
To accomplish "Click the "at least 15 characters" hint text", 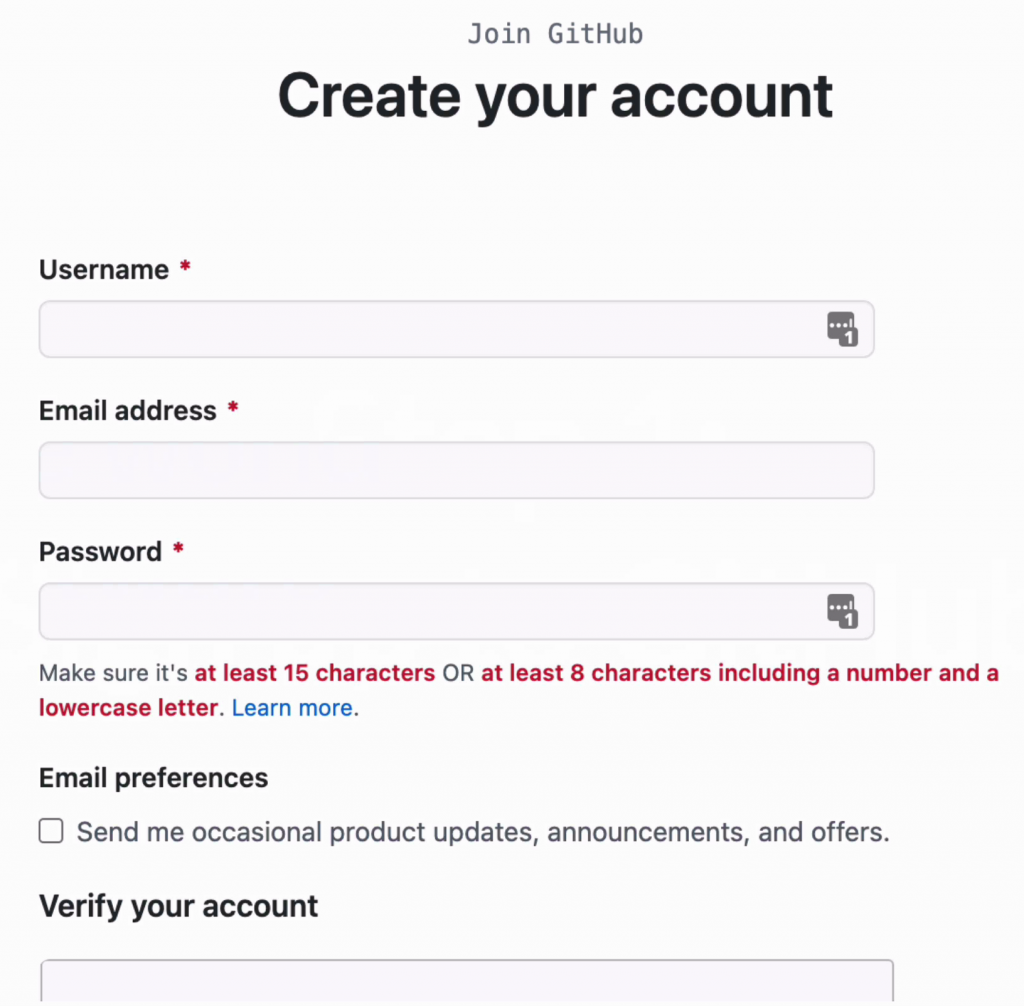I will pyautogui.click(x=315, y=673).
